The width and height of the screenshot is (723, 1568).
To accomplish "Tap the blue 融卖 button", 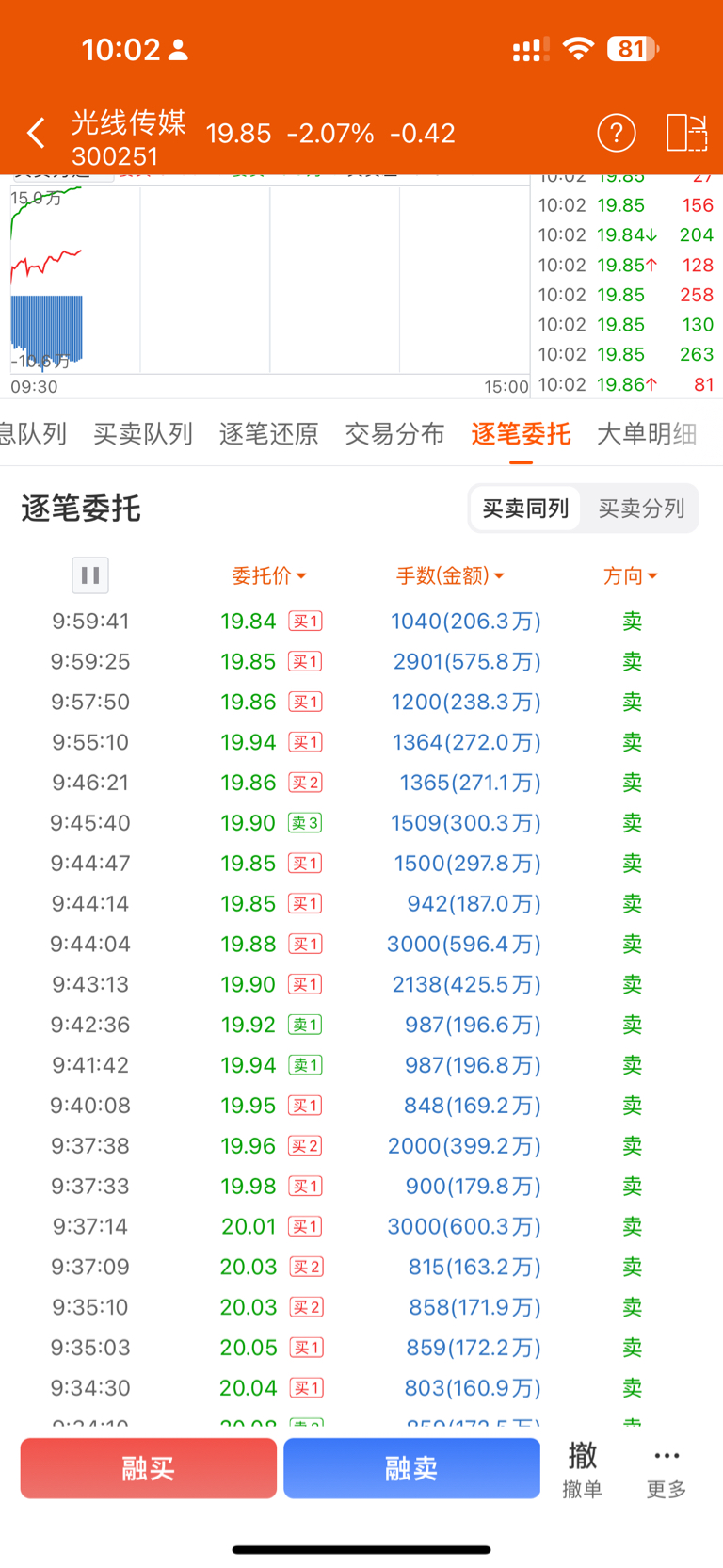I will tap(411, 1468).
